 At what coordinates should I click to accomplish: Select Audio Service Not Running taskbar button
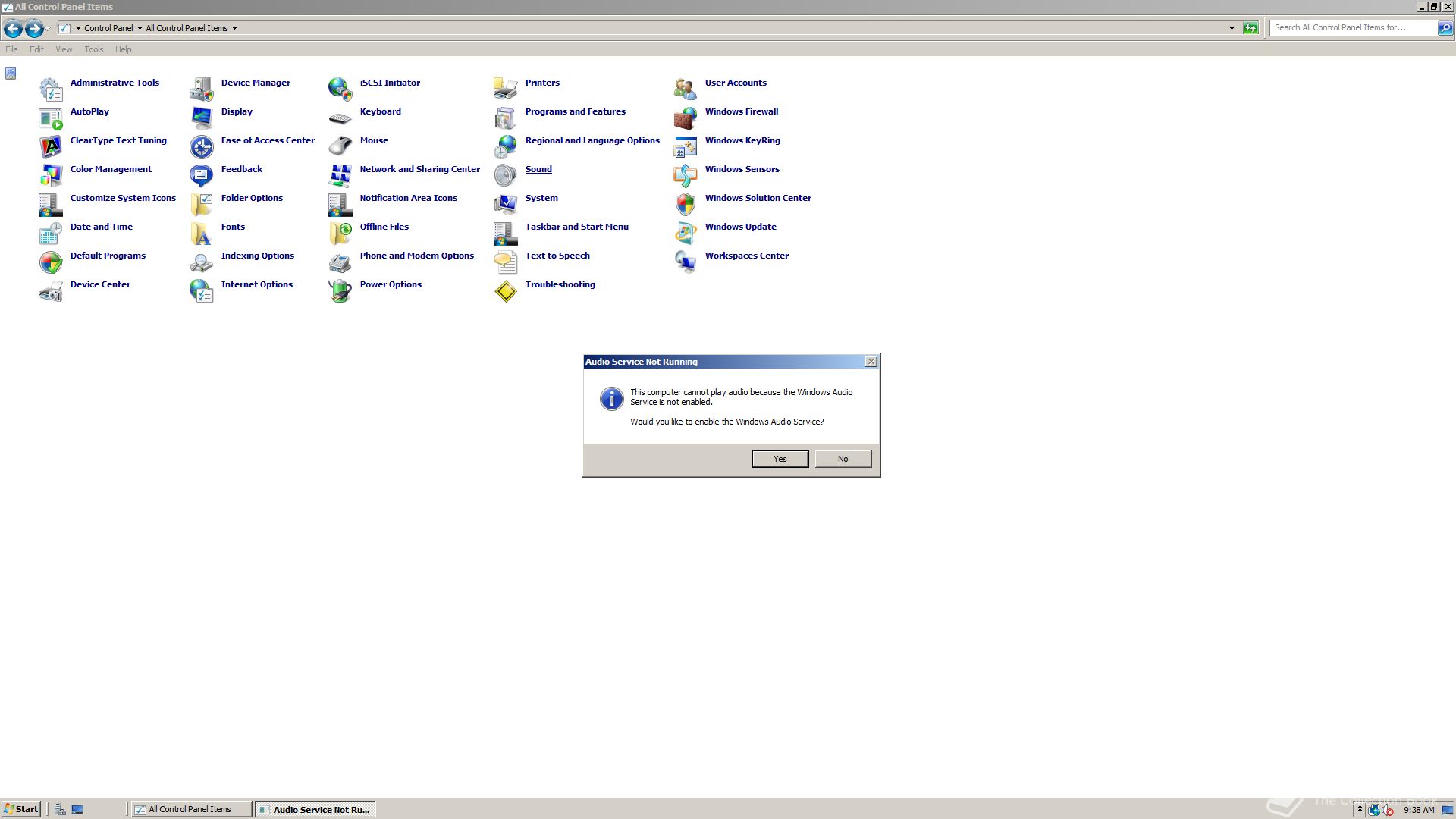point(315,809)
